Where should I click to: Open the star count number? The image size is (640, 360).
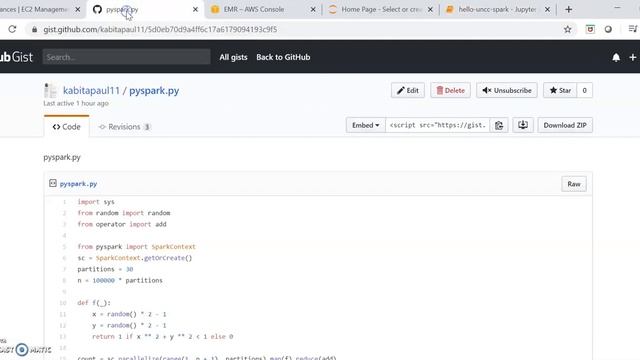point(584,90)
